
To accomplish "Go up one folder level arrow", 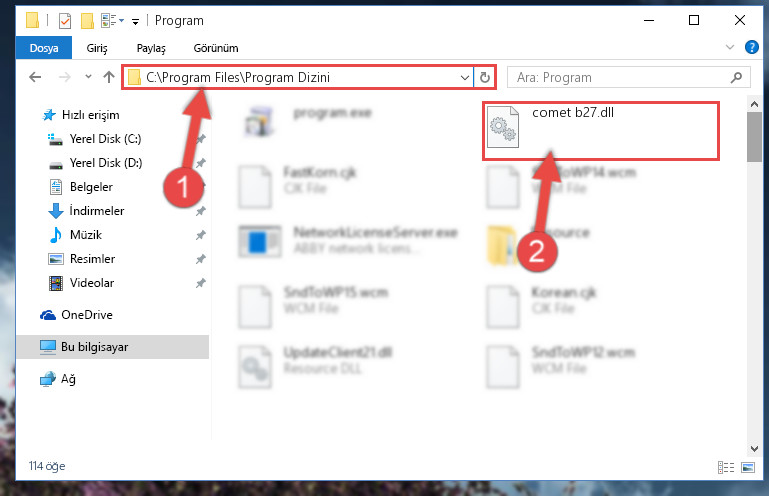I will (x=109, y=78).
